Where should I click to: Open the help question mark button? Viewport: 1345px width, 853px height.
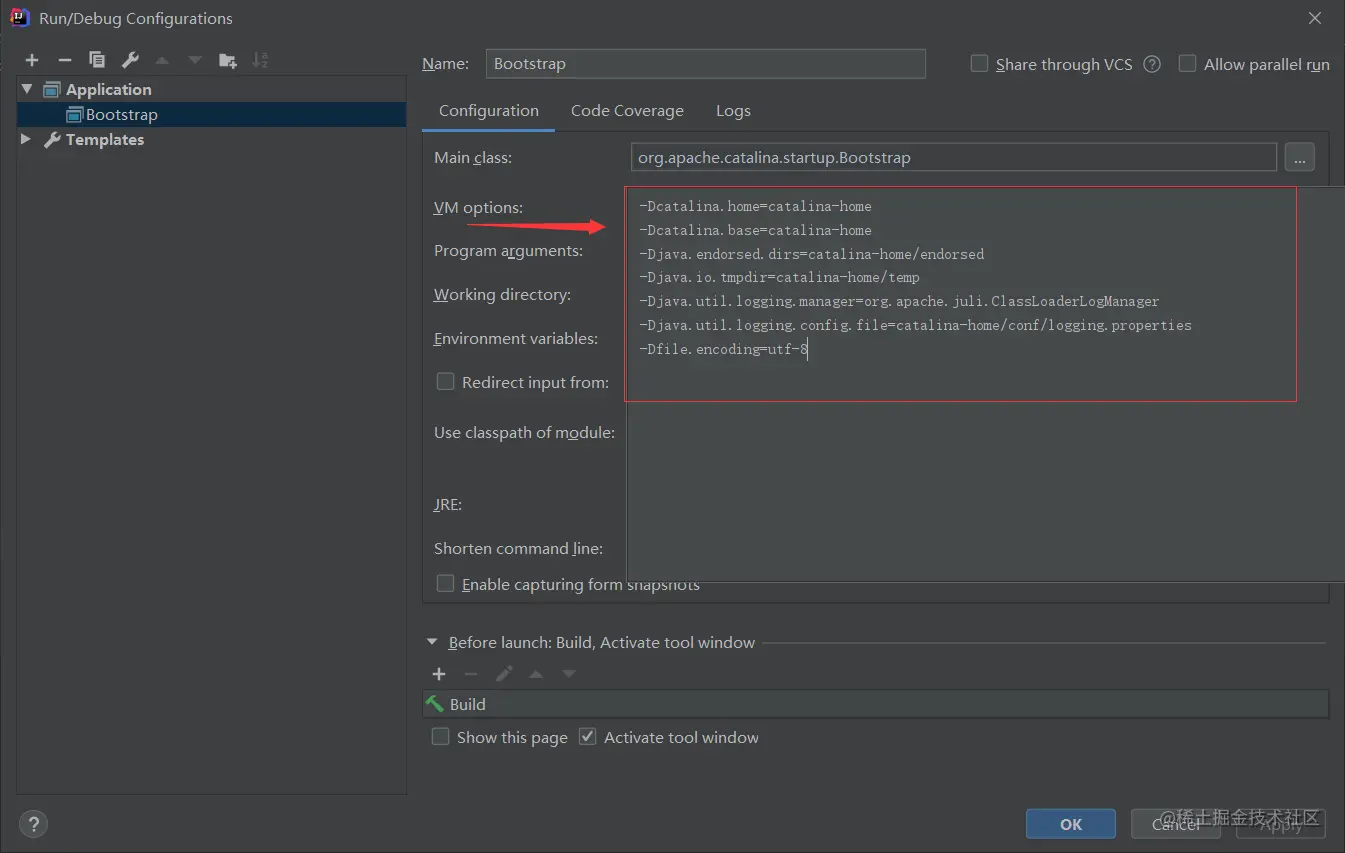pos(33,824)
